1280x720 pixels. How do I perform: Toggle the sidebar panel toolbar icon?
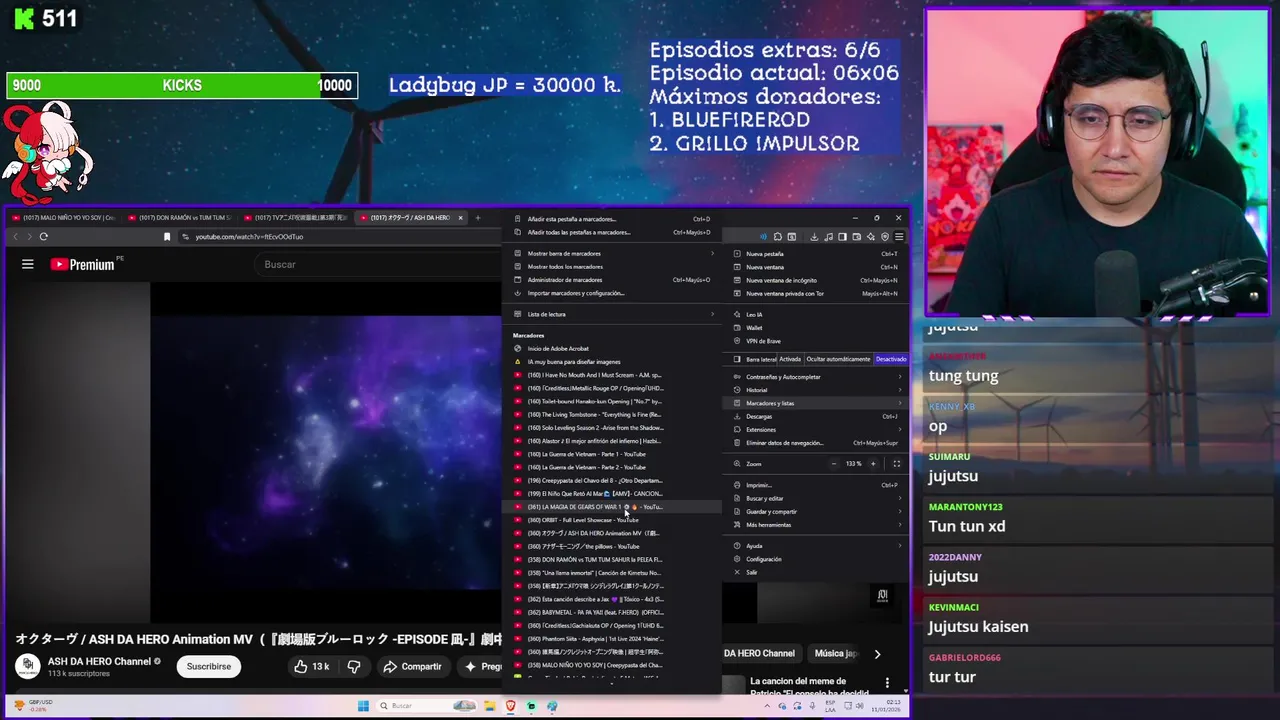[x=842, y=237]
